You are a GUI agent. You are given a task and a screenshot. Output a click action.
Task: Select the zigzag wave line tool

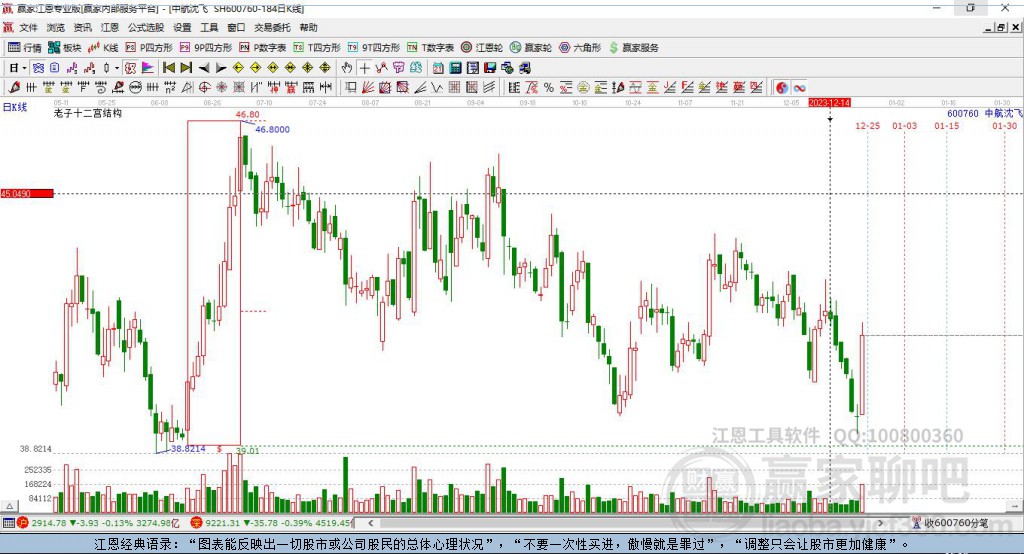click(x=437, y=88)
